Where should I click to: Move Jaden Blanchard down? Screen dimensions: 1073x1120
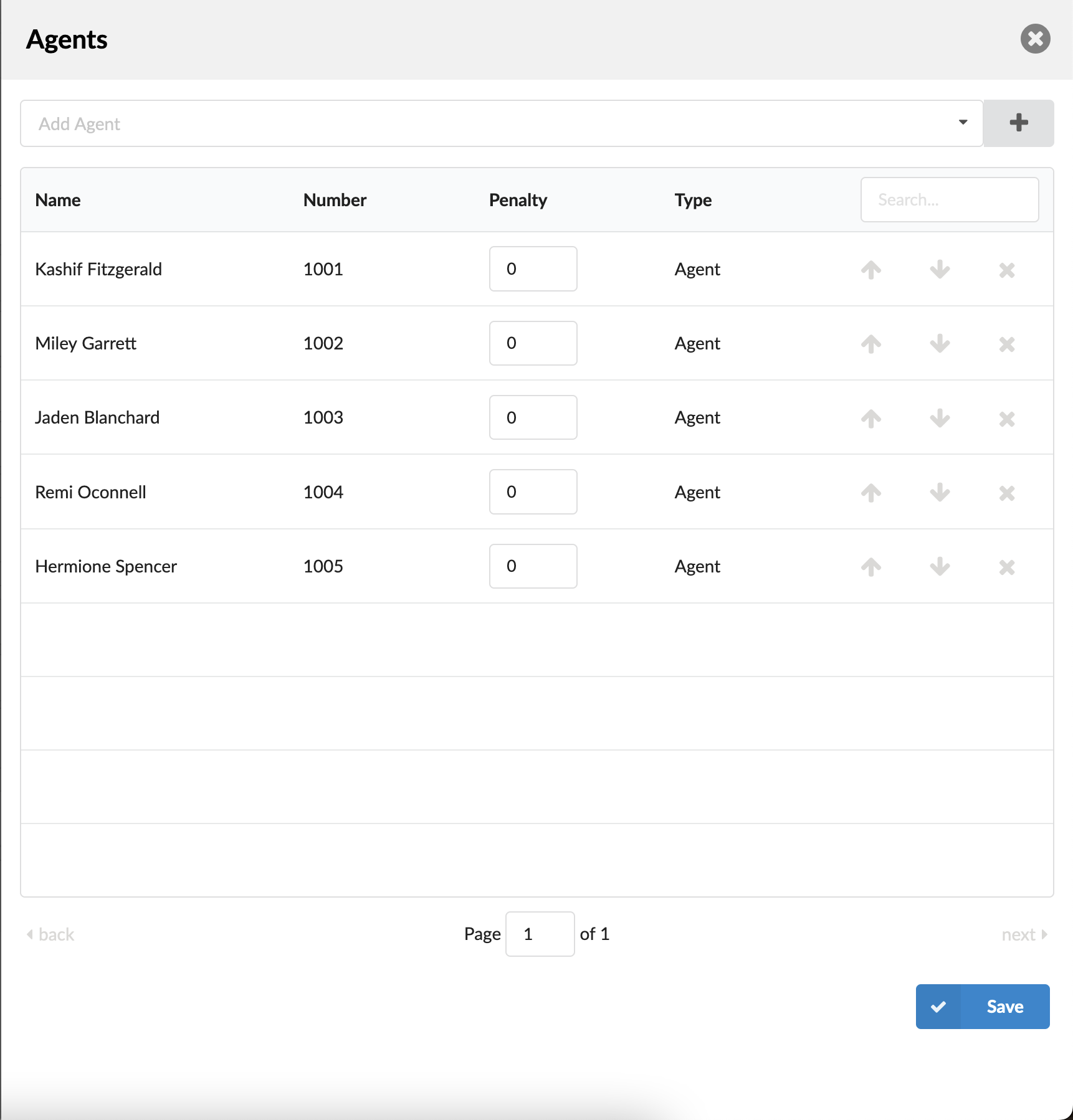click(940, 419)
